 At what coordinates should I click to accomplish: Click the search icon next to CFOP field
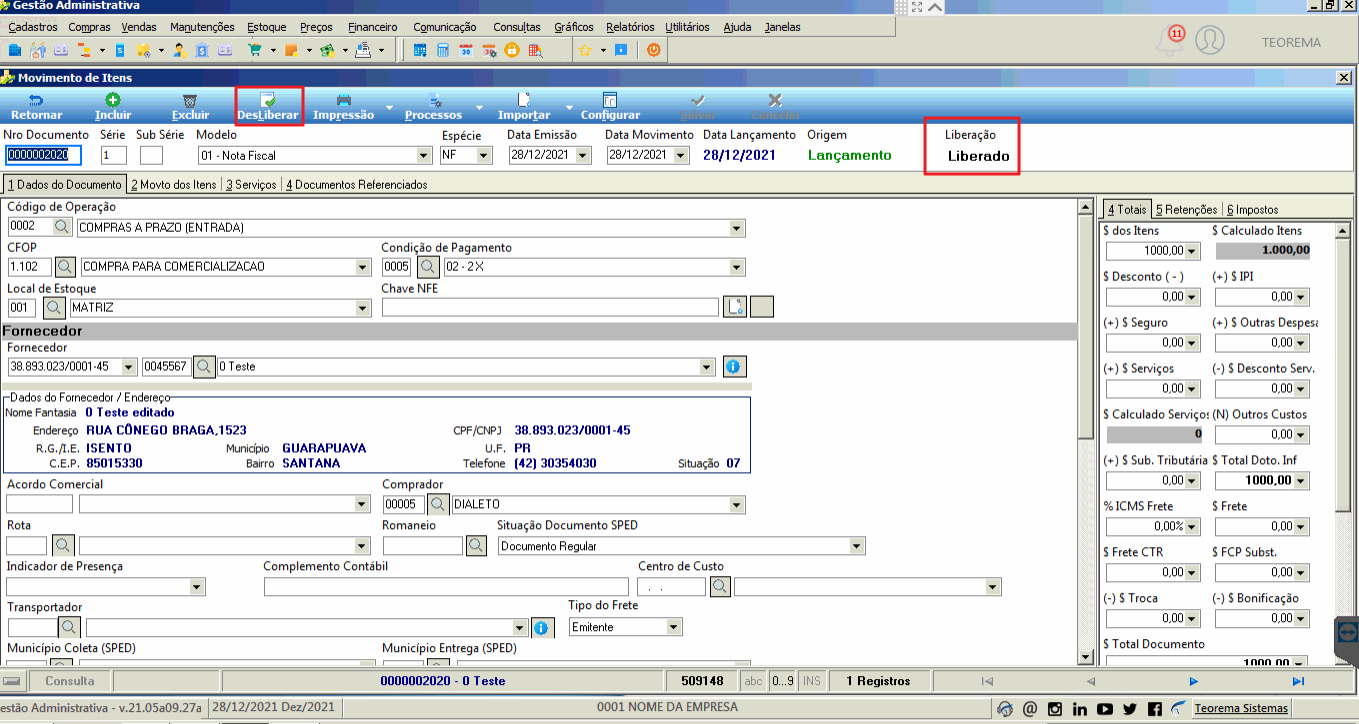point(65,267)
